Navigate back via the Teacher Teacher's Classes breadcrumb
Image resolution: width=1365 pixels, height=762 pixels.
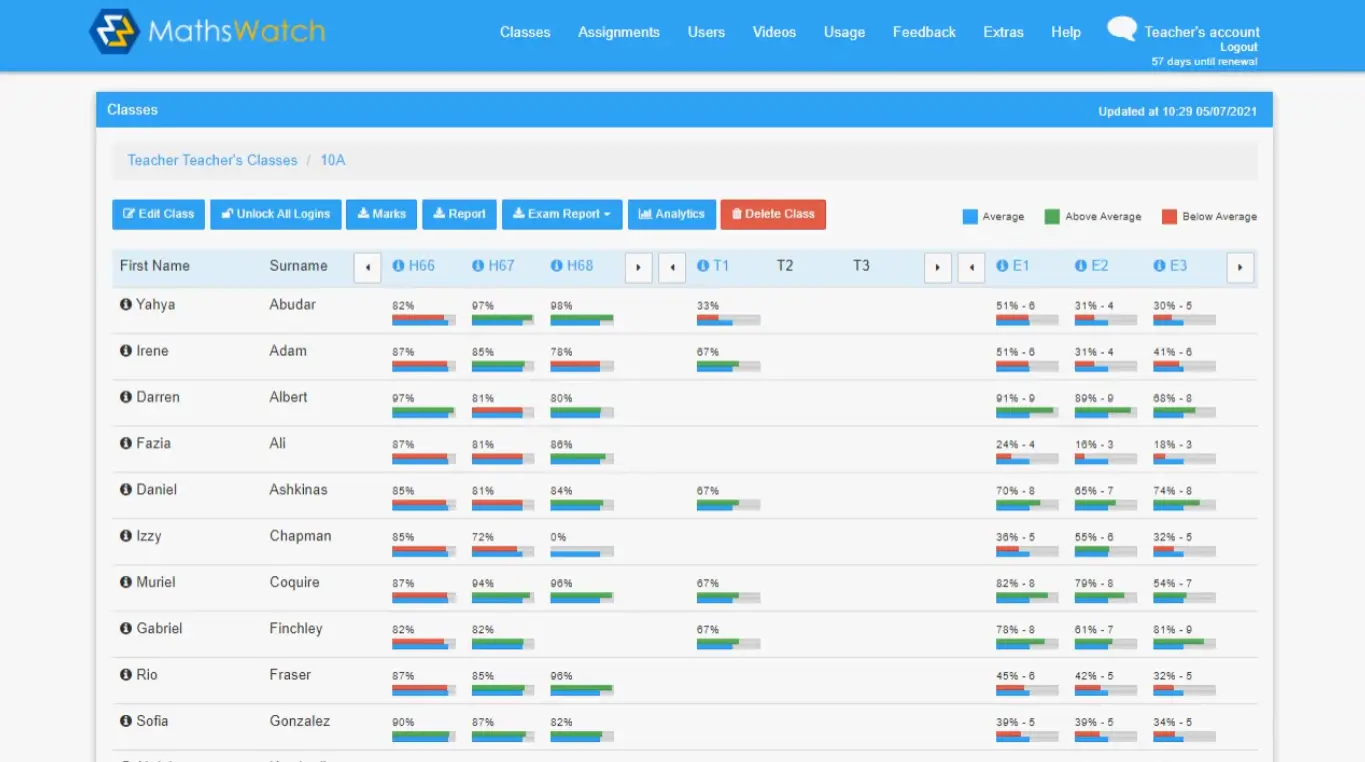click(212, 160)
